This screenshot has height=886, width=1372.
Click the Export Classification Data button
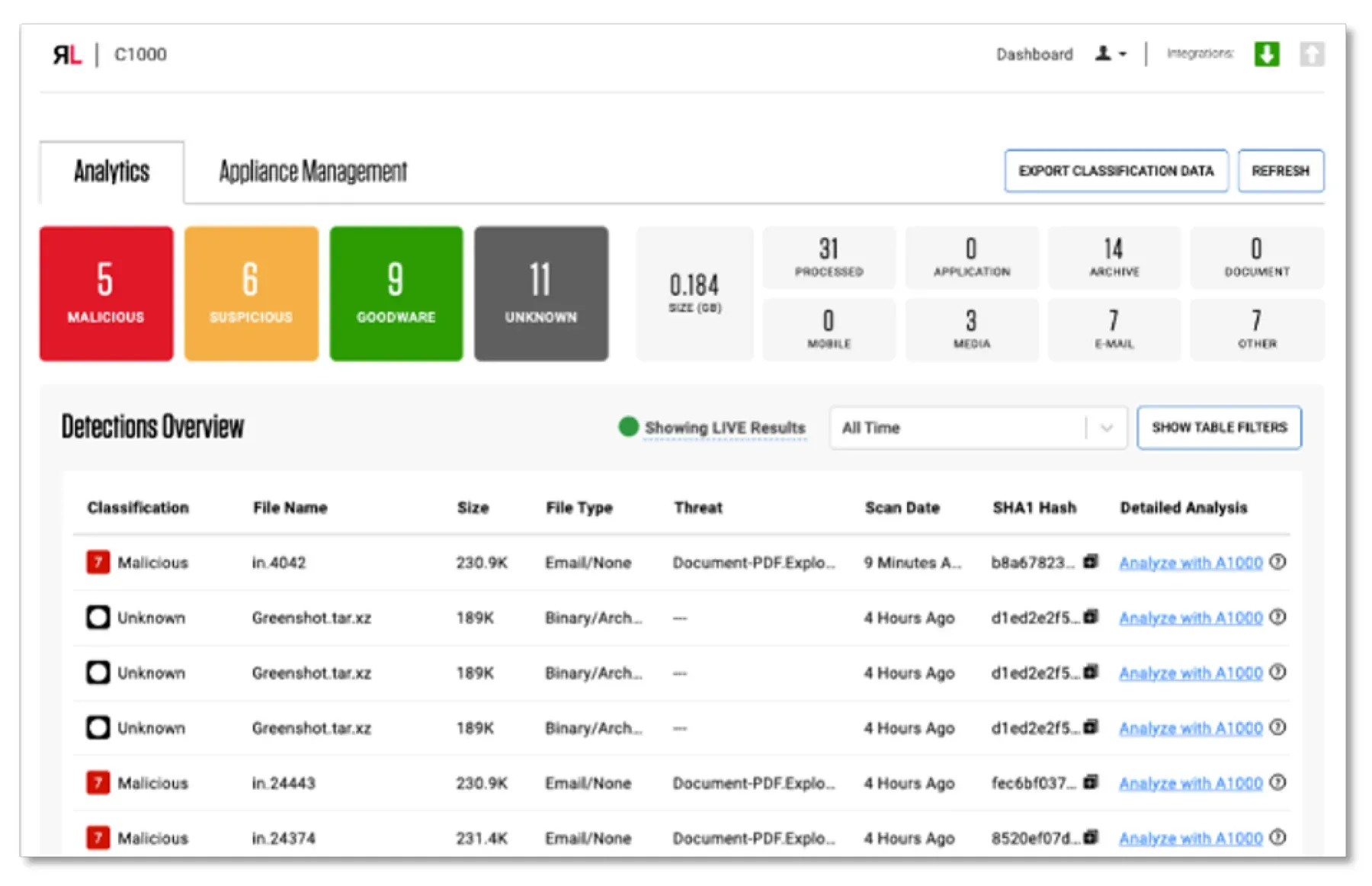tap(1116, 171)
